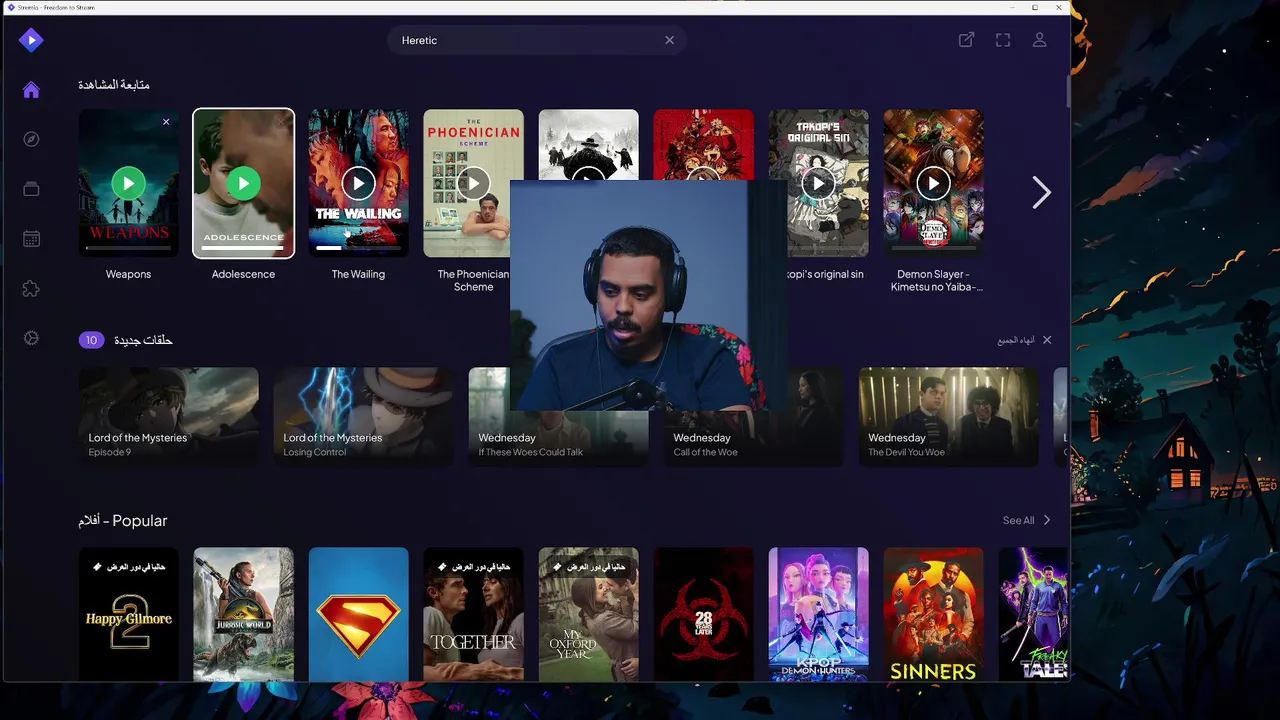Maximize the Stremio window
Viewport: 1280px width, 720px height.
coord(1035,7)
